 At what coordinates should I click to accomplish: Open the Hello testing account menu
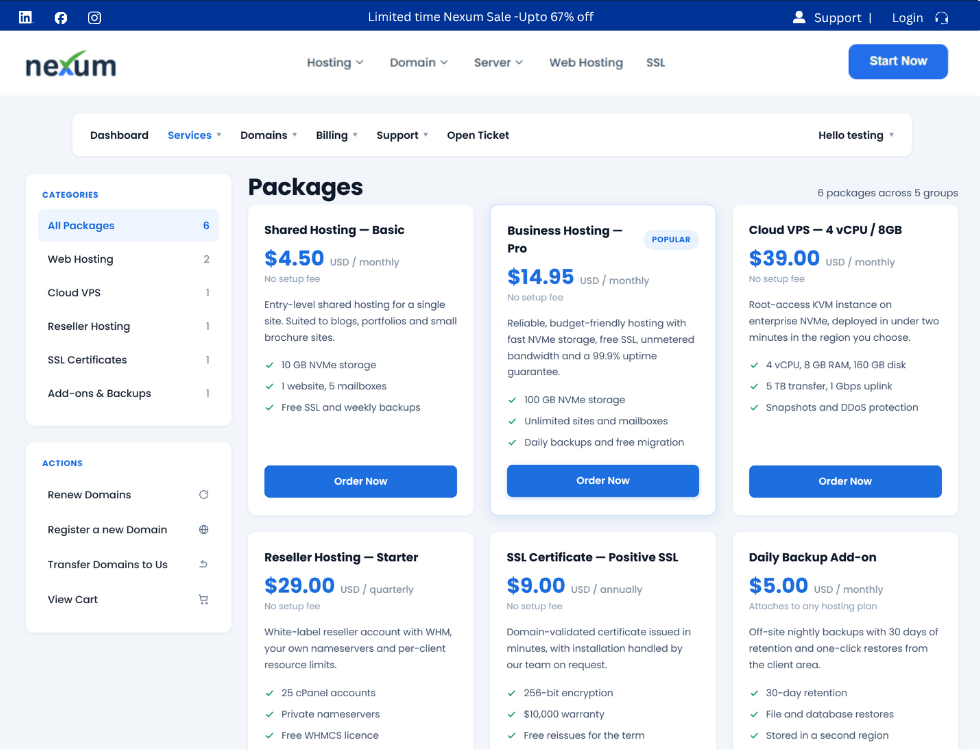tap(856, 135)
